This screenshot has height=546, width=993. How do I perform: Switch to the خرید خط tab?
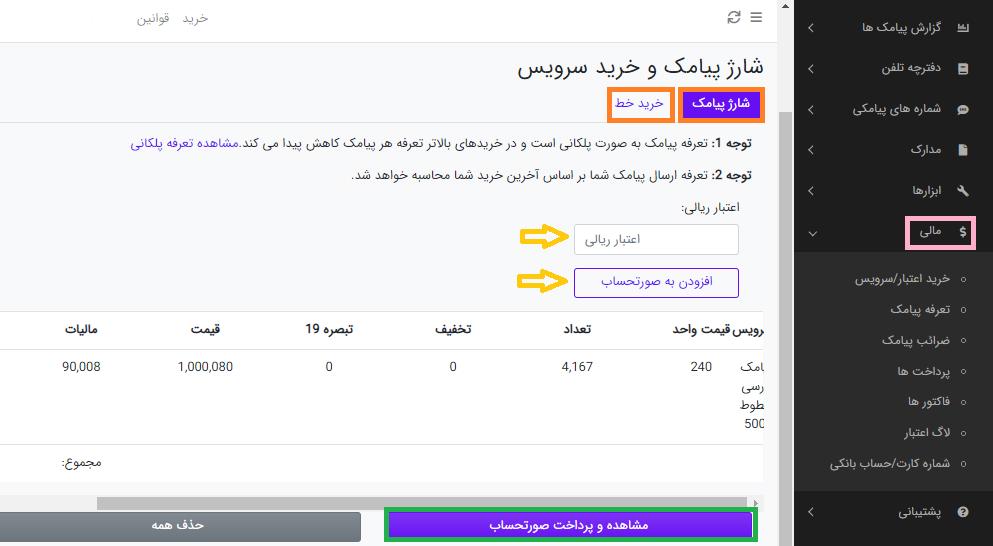(639, 104)
